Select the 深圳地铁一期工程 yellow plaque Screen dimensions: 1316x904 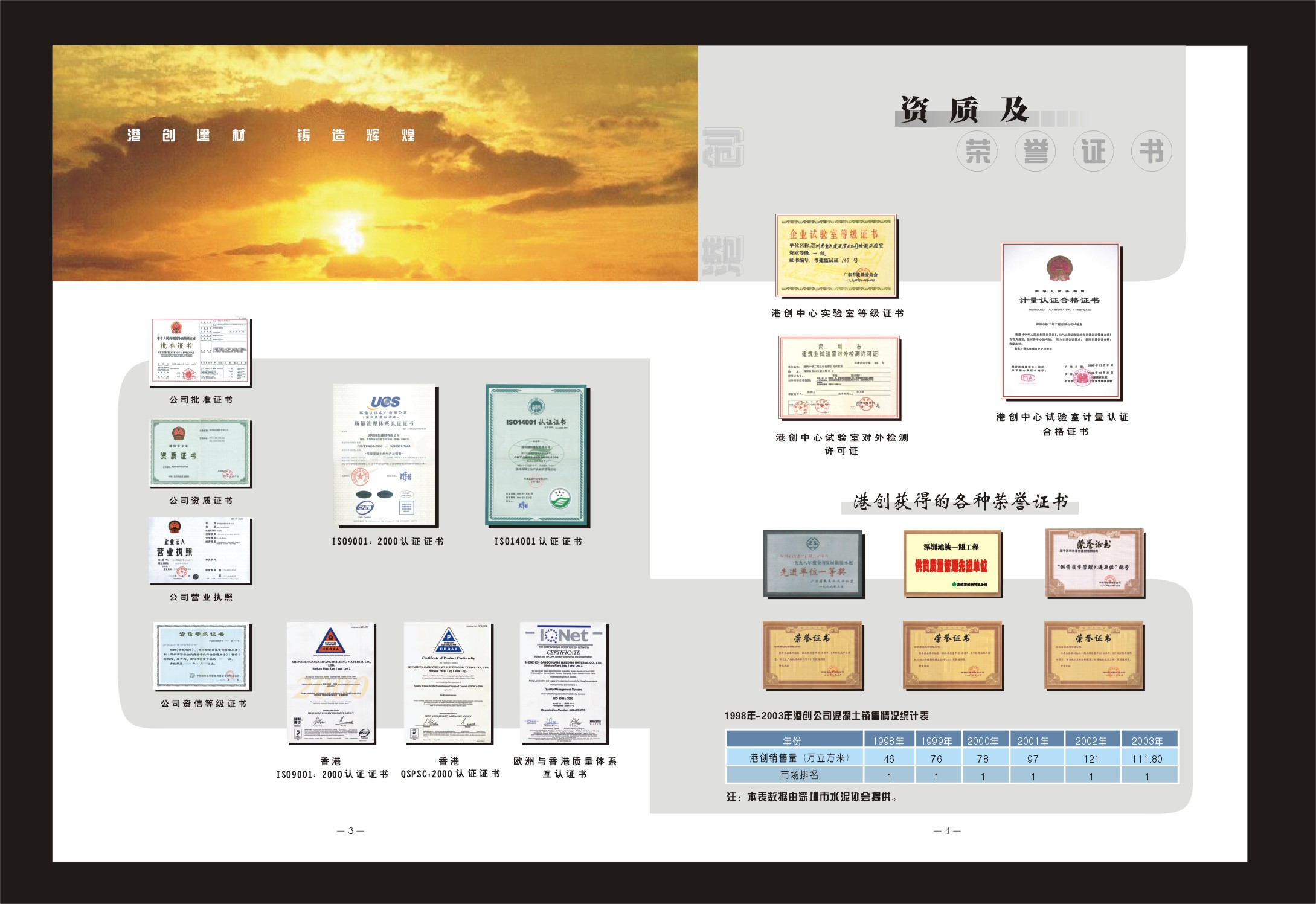point(952,563)
